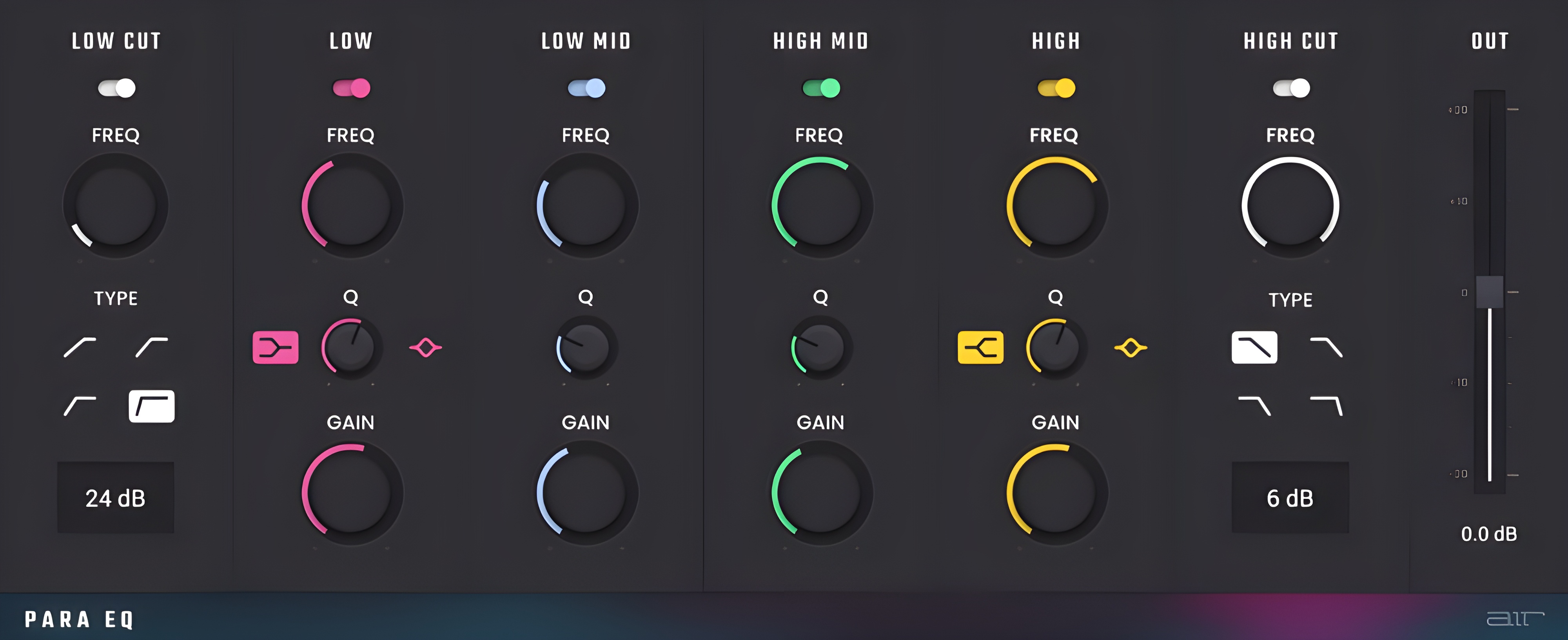1568x640 pixels.
Task: Select the pink bell filter icon
Action: pos(425,347)
